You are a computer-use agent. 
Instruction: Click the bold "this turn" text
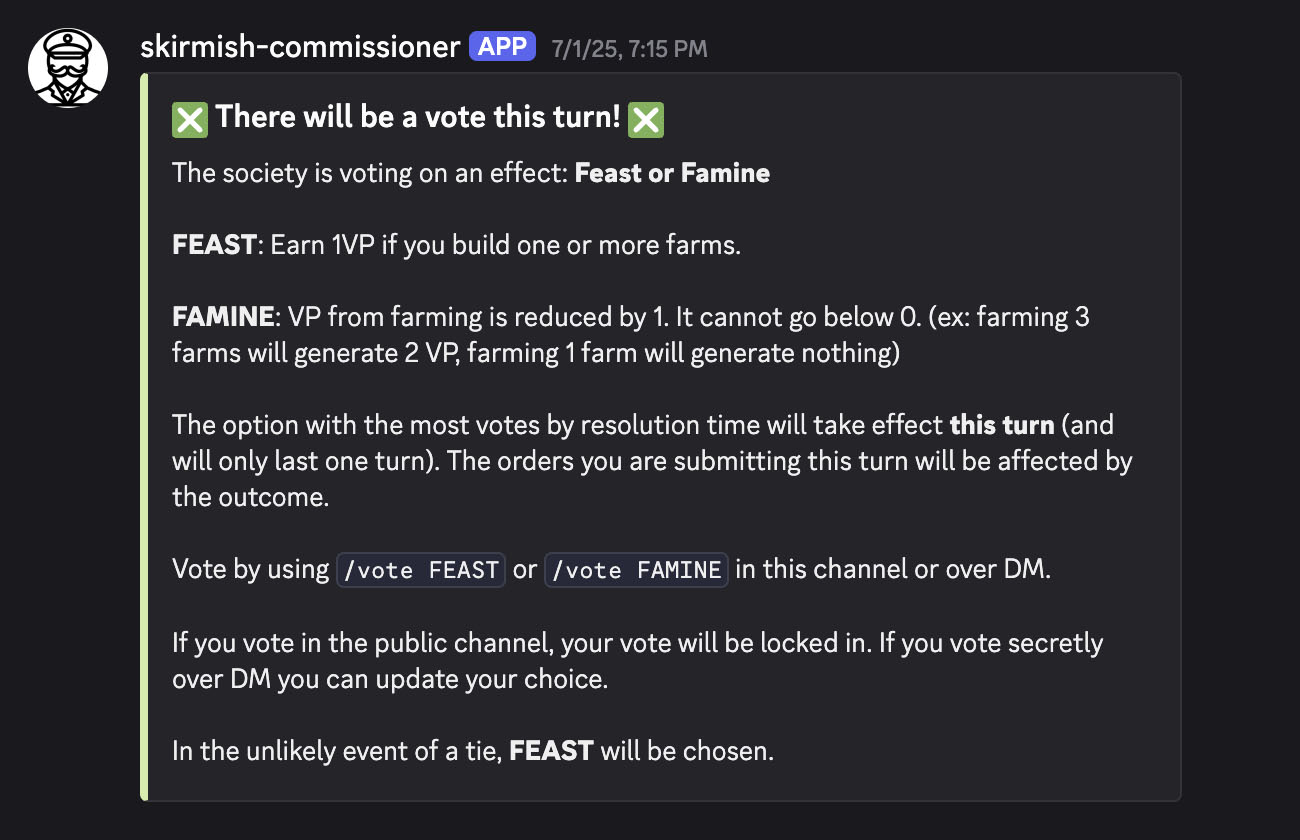[x=1002, y=425]
